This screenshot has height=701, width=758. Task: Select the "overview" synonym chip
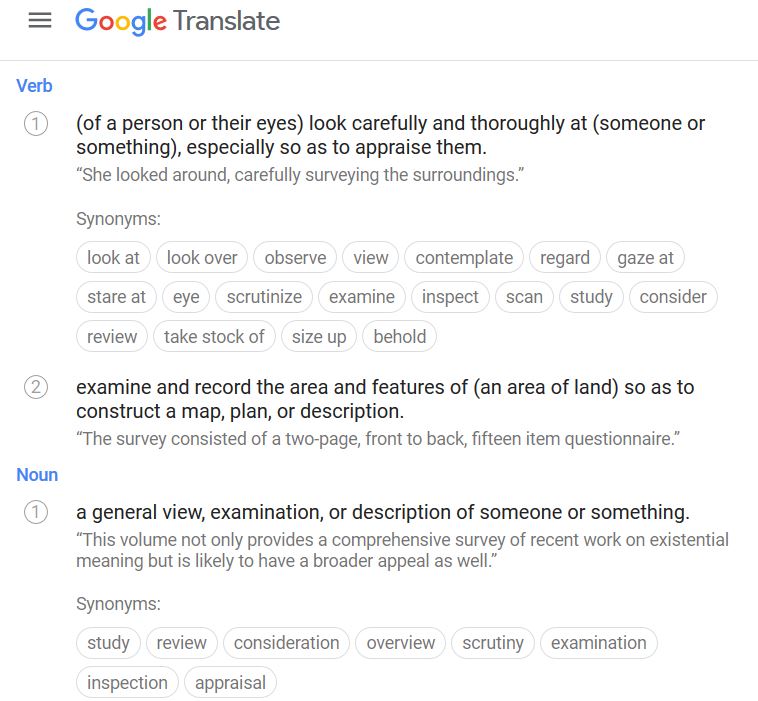point(401,643)
